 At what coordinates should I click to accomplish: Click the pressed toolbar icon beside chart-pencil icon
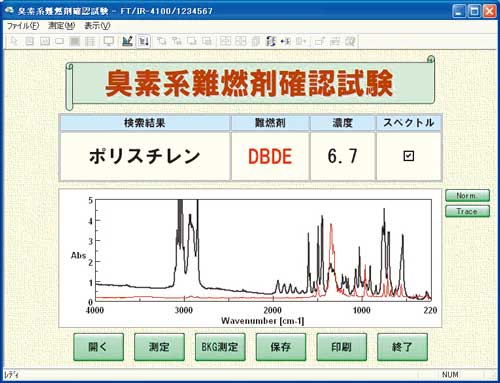coord(143,41)
